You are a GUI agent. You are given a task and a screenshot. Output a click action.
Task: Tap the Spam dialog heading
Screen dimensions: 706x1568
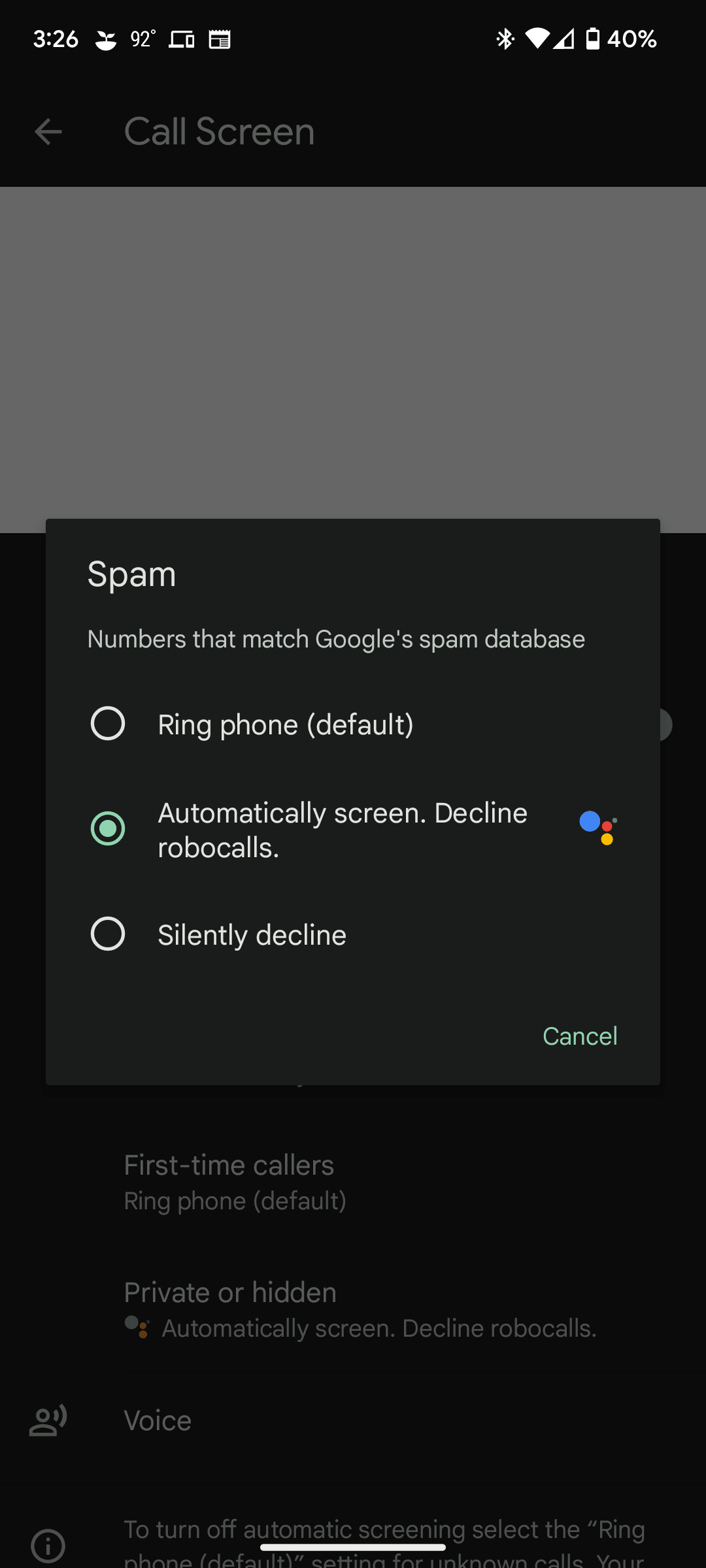[131, 574]
